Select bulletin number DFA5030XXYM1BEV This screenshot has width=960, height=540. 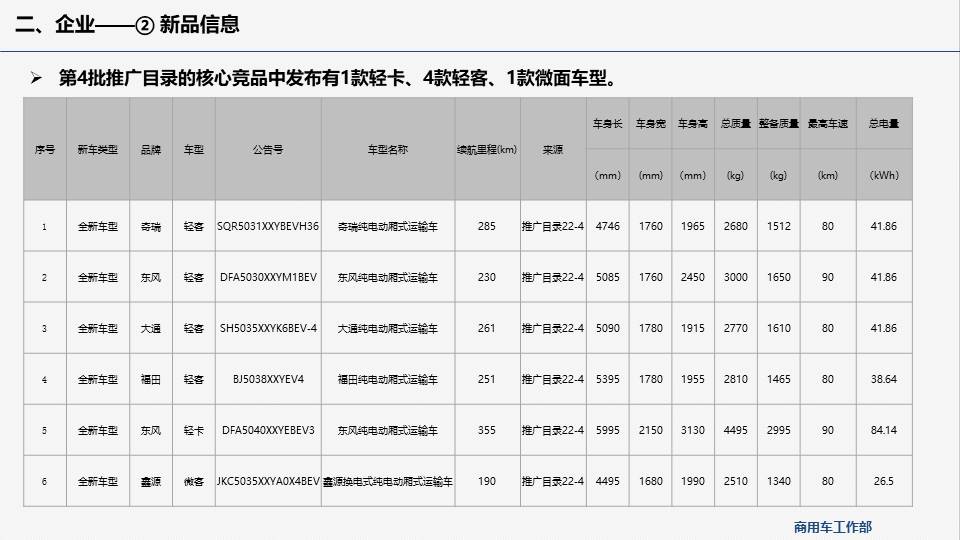pyautogui.click(x=268, y=277)
